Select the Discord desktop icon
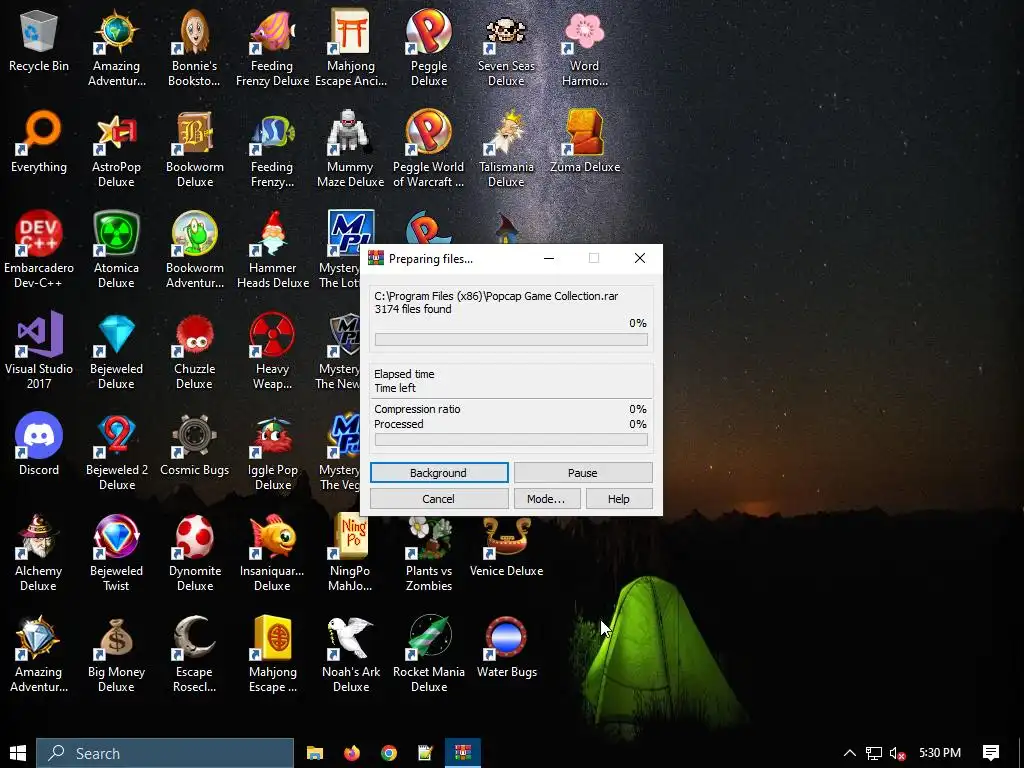1024x768 pixels. [x=39, y=445]
